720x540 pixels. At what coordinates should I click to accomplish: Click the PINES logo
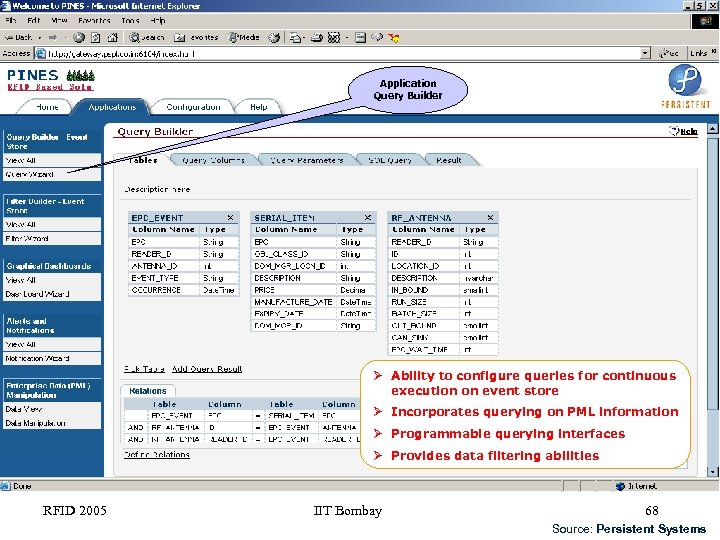pyautogui.click(x=51, y=80)
